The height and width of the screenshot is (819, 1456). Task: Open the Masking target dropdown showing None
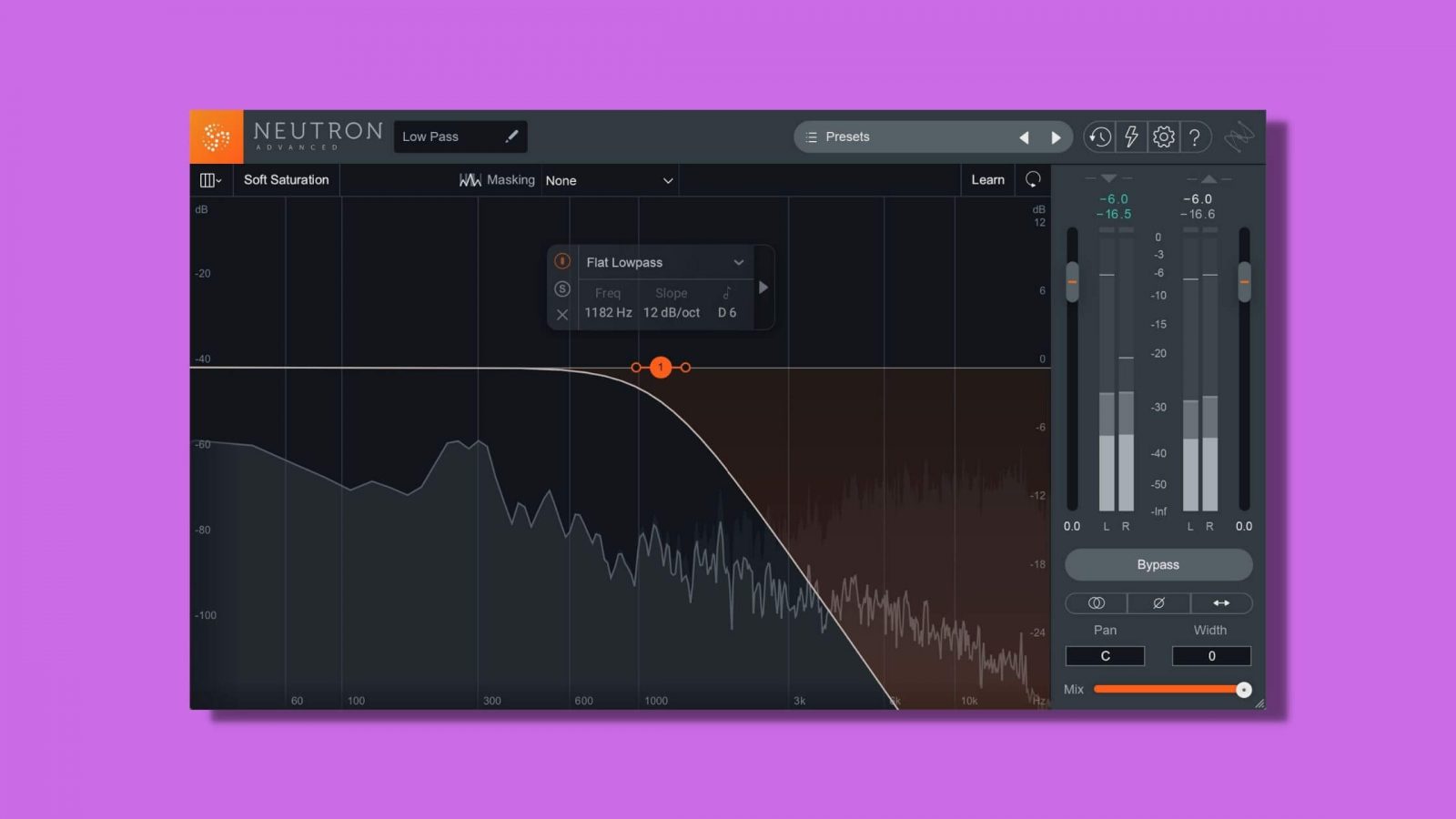pyautogui.click(x=608, y=180)
